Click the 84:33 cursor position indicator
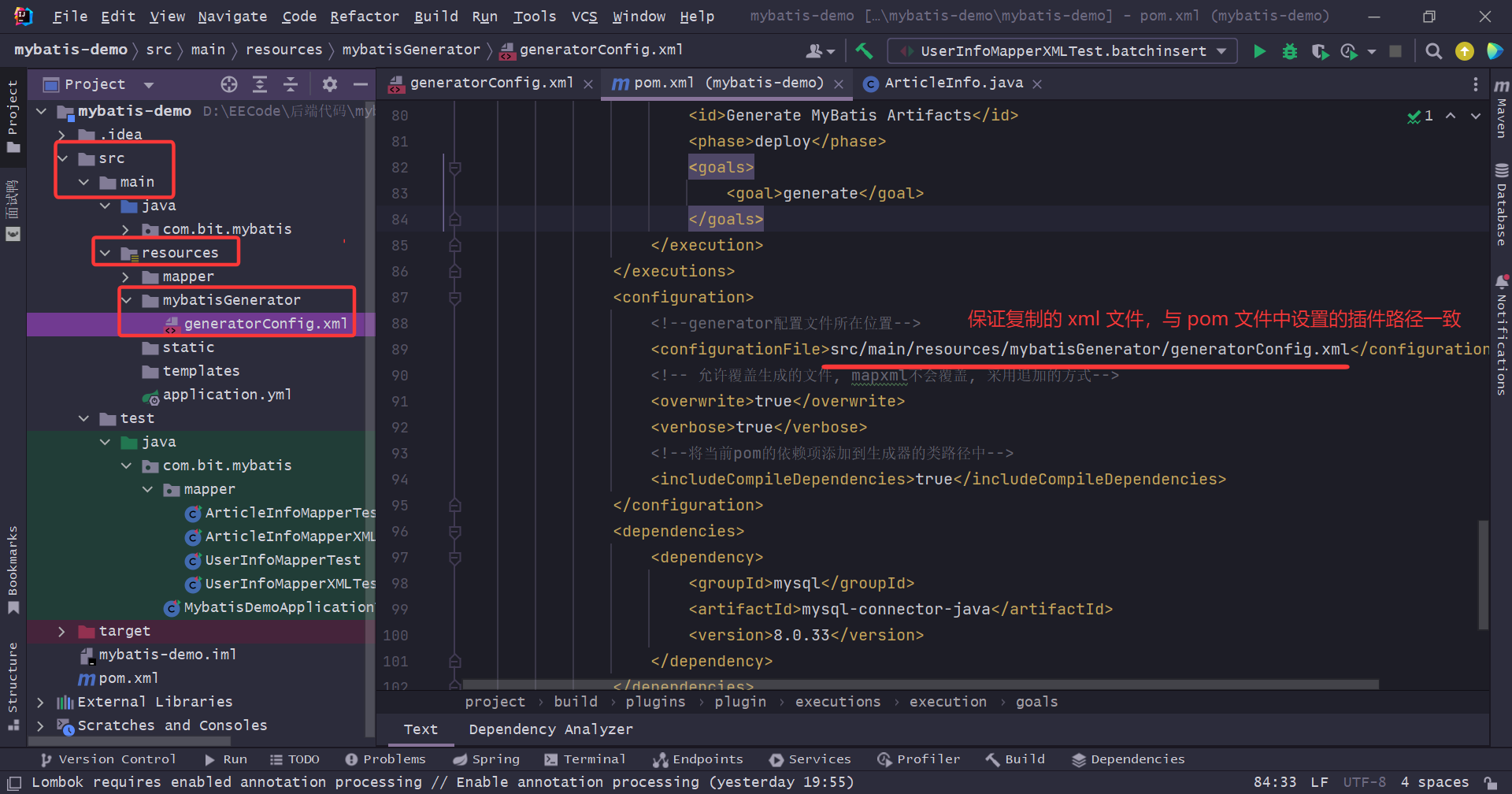 coord(1275,782)
